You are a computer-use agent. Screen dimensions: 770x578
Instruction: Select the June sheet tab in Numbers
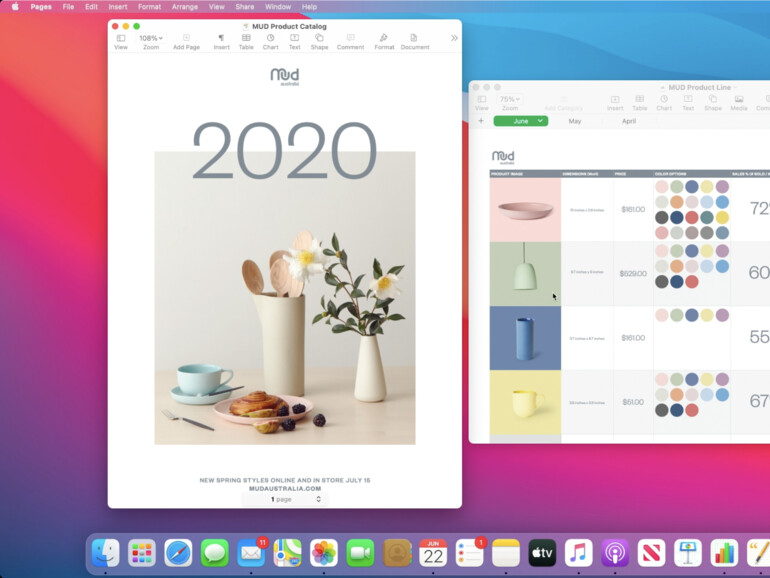521,121
